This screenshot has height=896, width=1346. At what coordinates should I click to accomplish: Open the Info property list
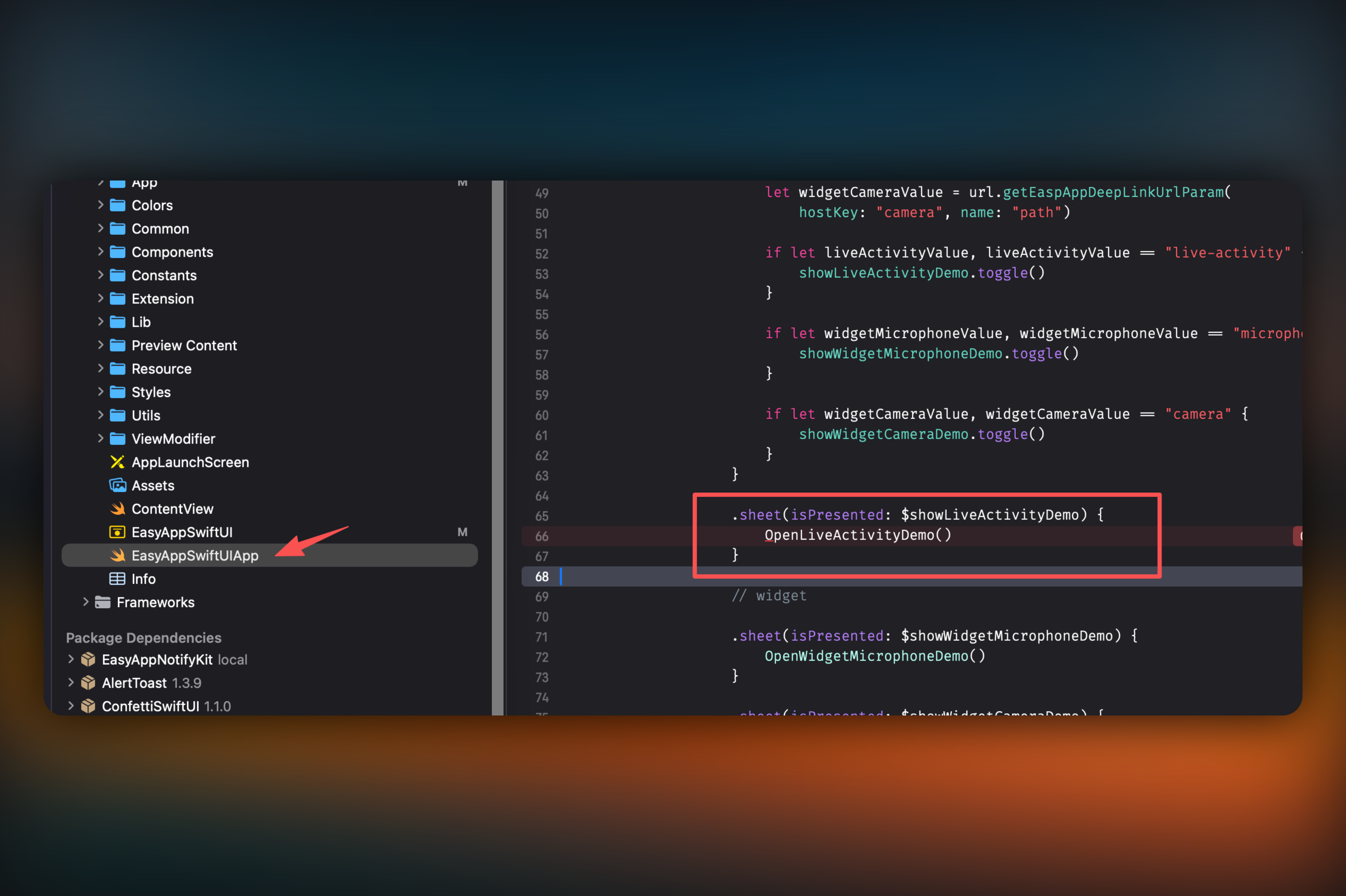coord(143,579)
